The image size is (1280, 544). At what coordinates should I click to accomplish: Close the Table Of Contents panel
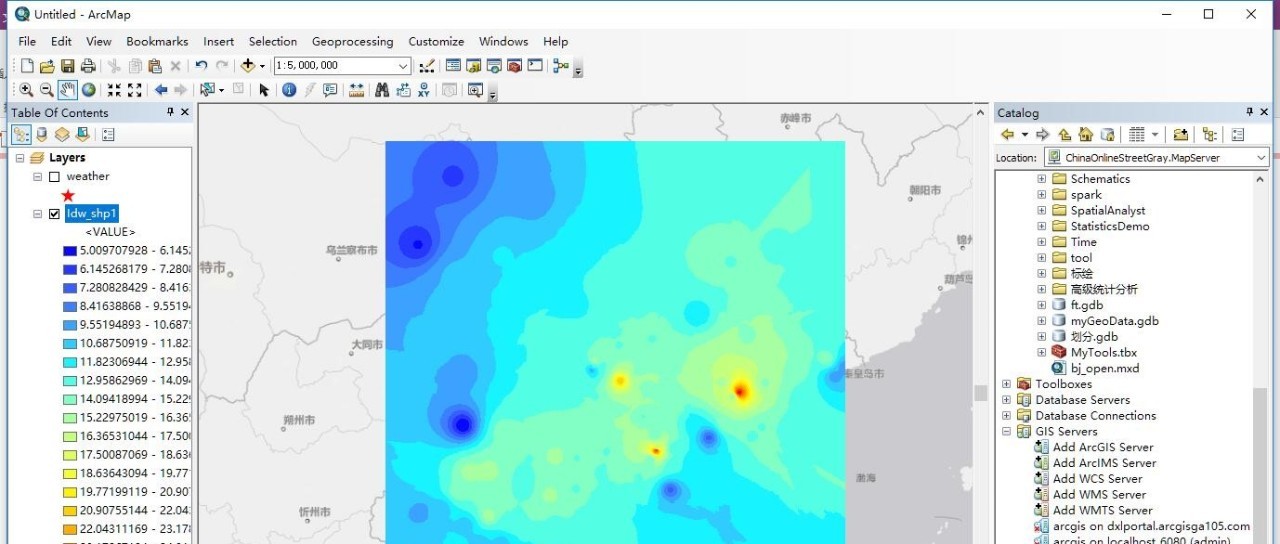[x=185, y=112]
